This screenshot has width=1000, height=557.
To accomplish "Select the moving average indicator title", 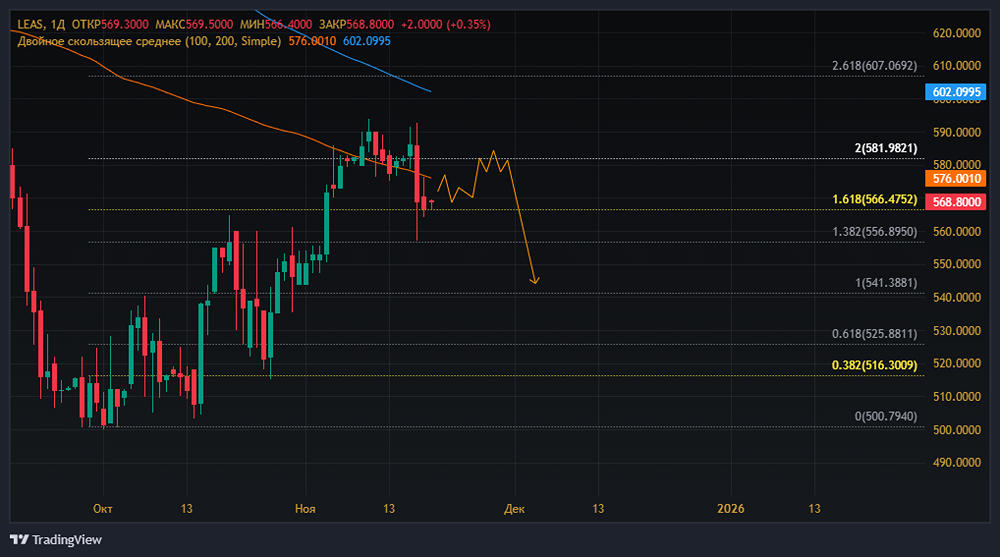I will pos(149,41).
